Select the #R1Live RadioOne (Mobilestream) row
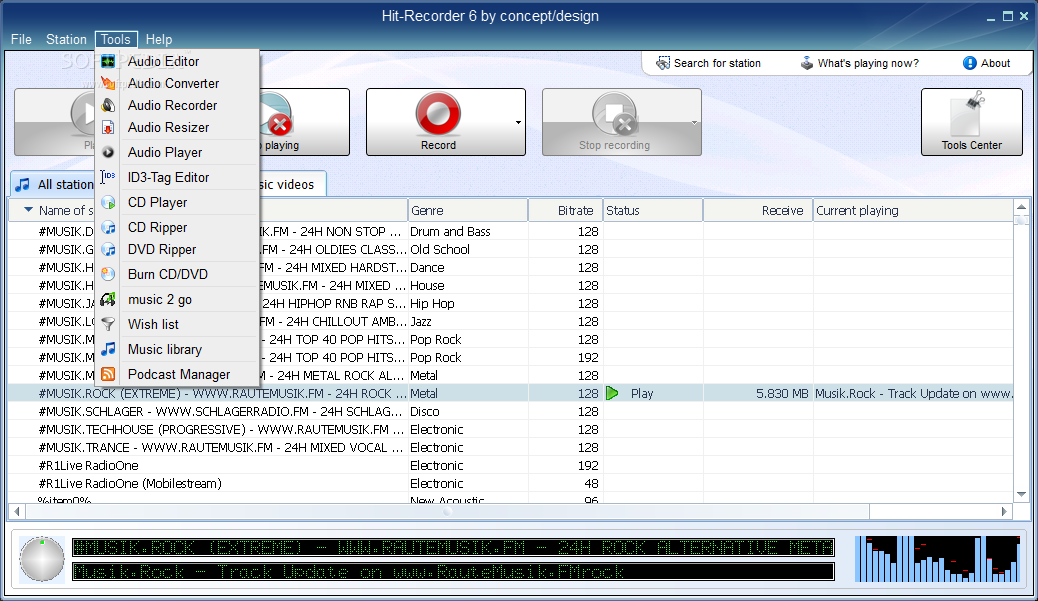 pos(510,483)
